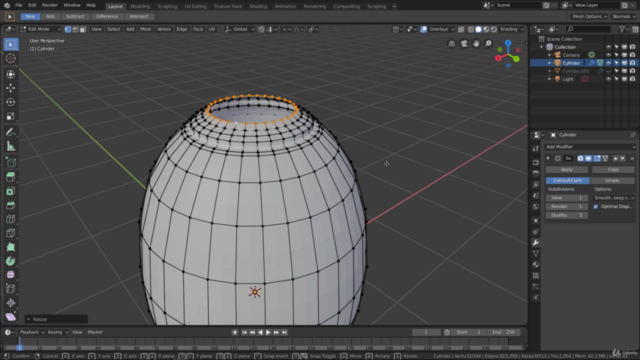This screenshot has height=360, width=640.
Task: Hide Camera with its eye icon
Action: tap(608, 55)
